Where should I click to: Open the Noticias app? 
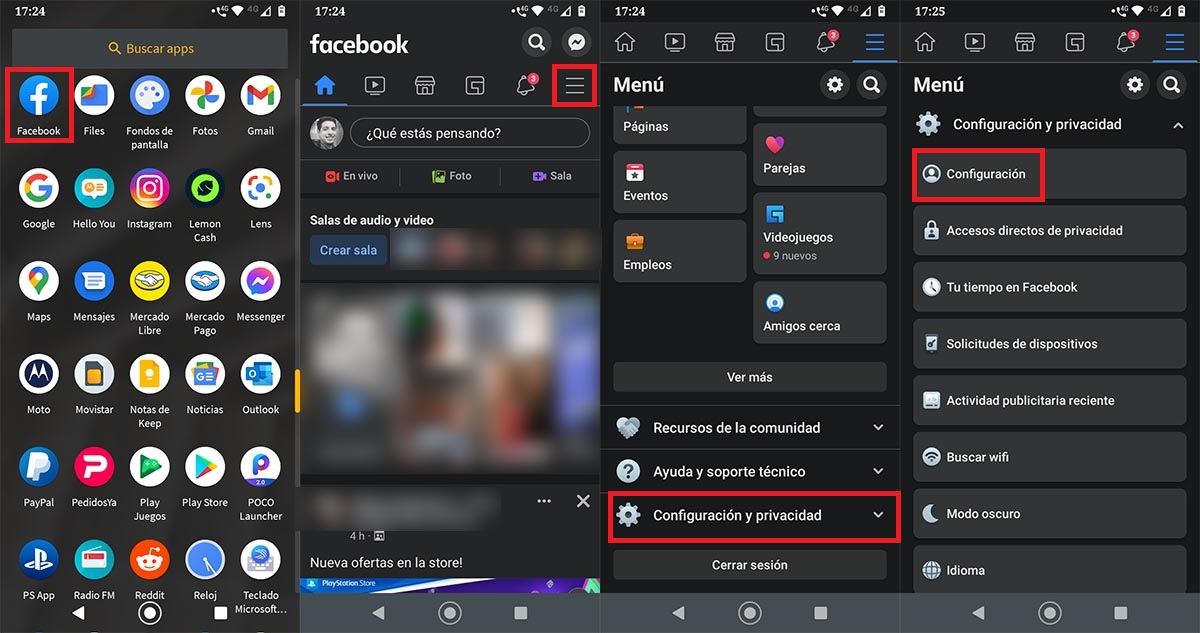[x=205, y=374]
